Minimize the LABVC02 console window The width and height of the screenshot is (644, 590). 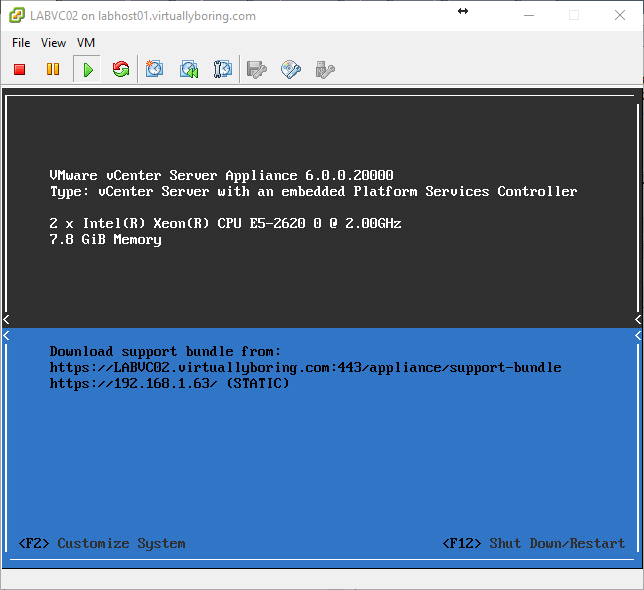[x=529, y=16]
